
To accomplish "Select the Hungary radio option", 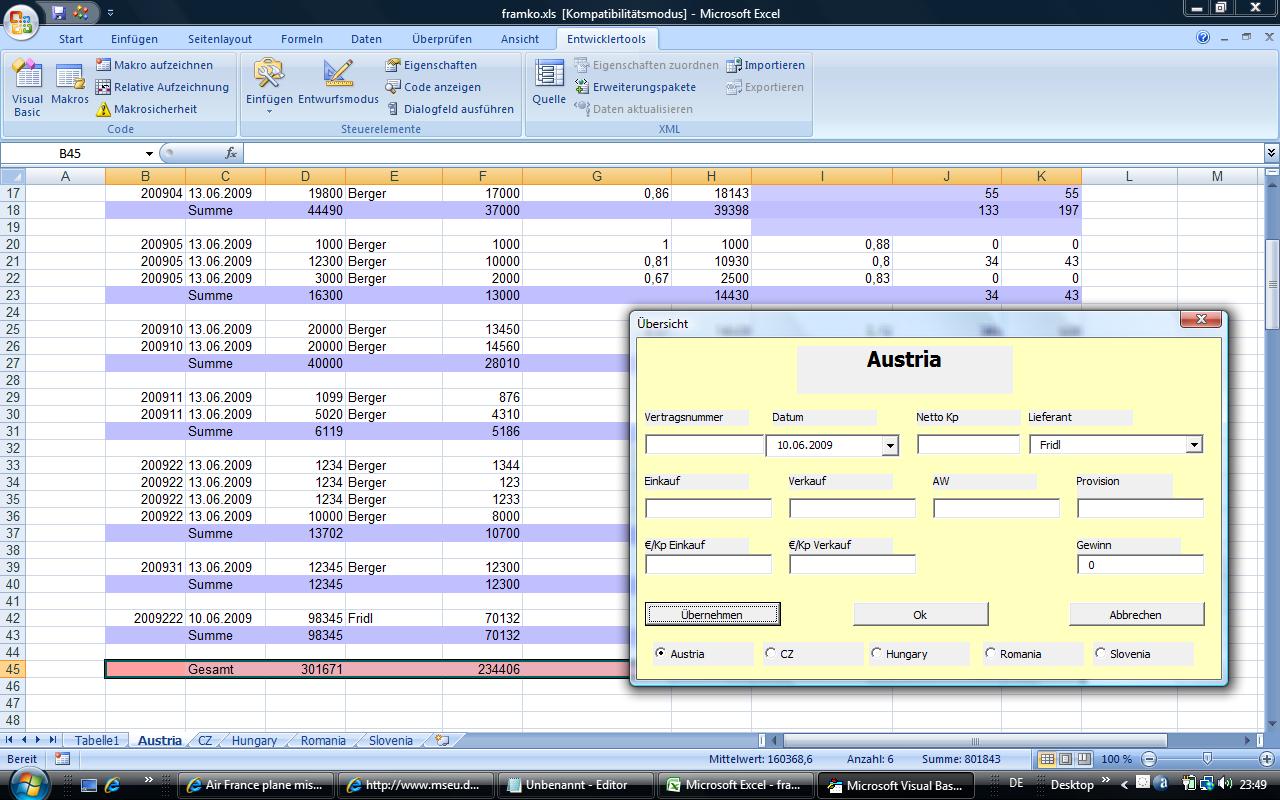I will (877, 653).
